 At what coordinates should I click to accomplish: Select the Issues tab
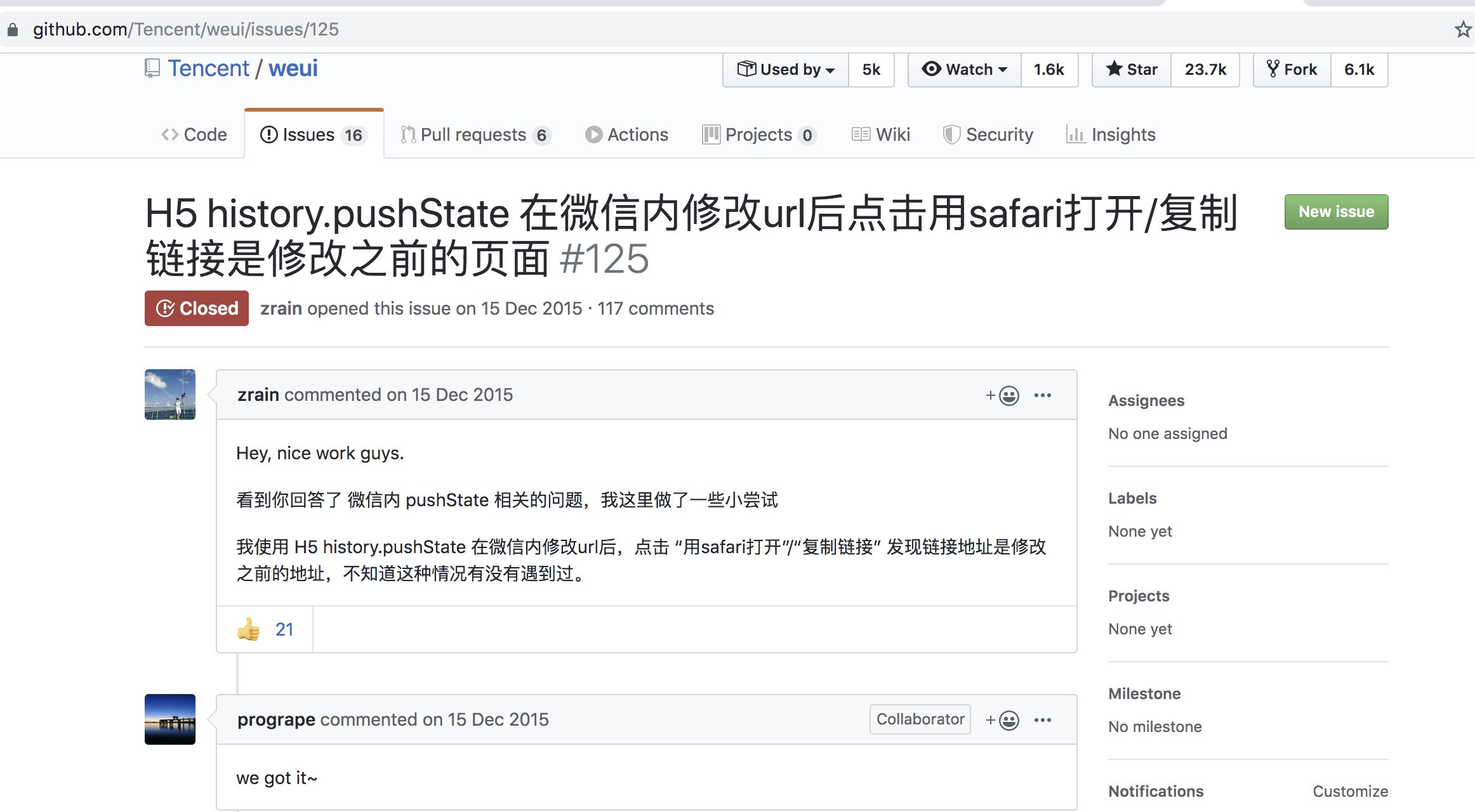tap(314, 134)
